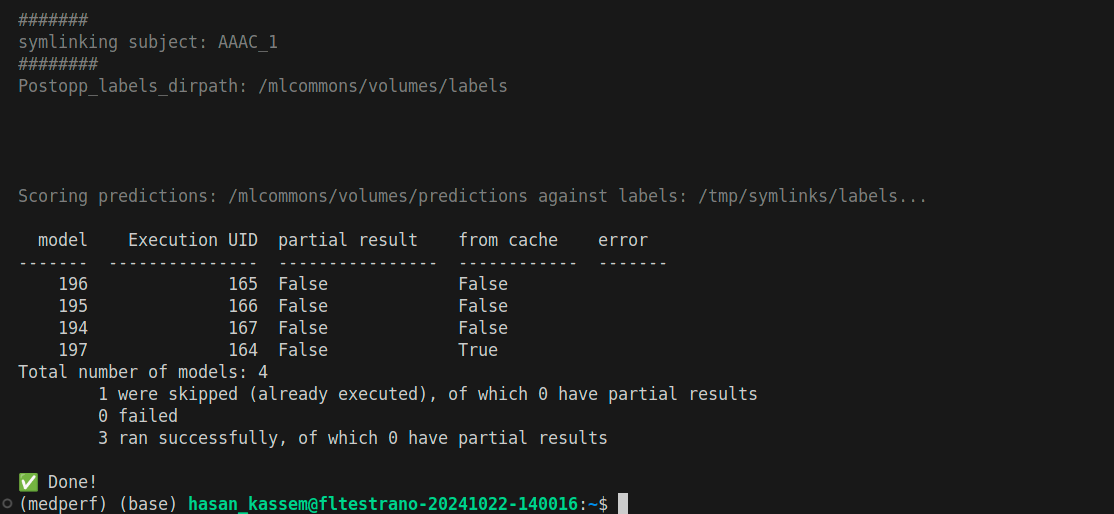The width and height of the screenshot is (1114, 514).
Task: Click the /tmp/symlinks/labels path text
Action: pyautogui.click(x=813, y=196)
